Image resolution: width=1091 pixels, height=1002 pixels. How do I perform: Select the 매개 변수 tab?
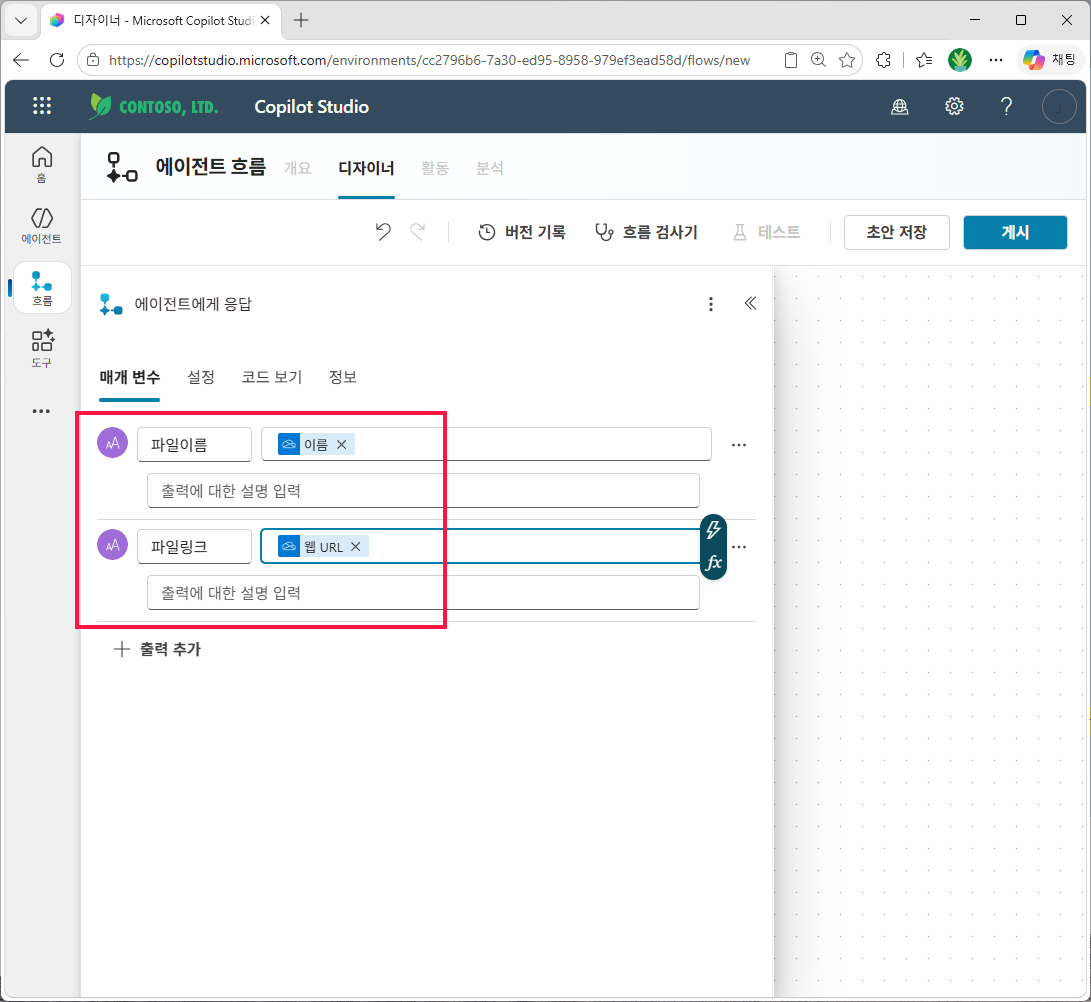[x=129, y=377]
